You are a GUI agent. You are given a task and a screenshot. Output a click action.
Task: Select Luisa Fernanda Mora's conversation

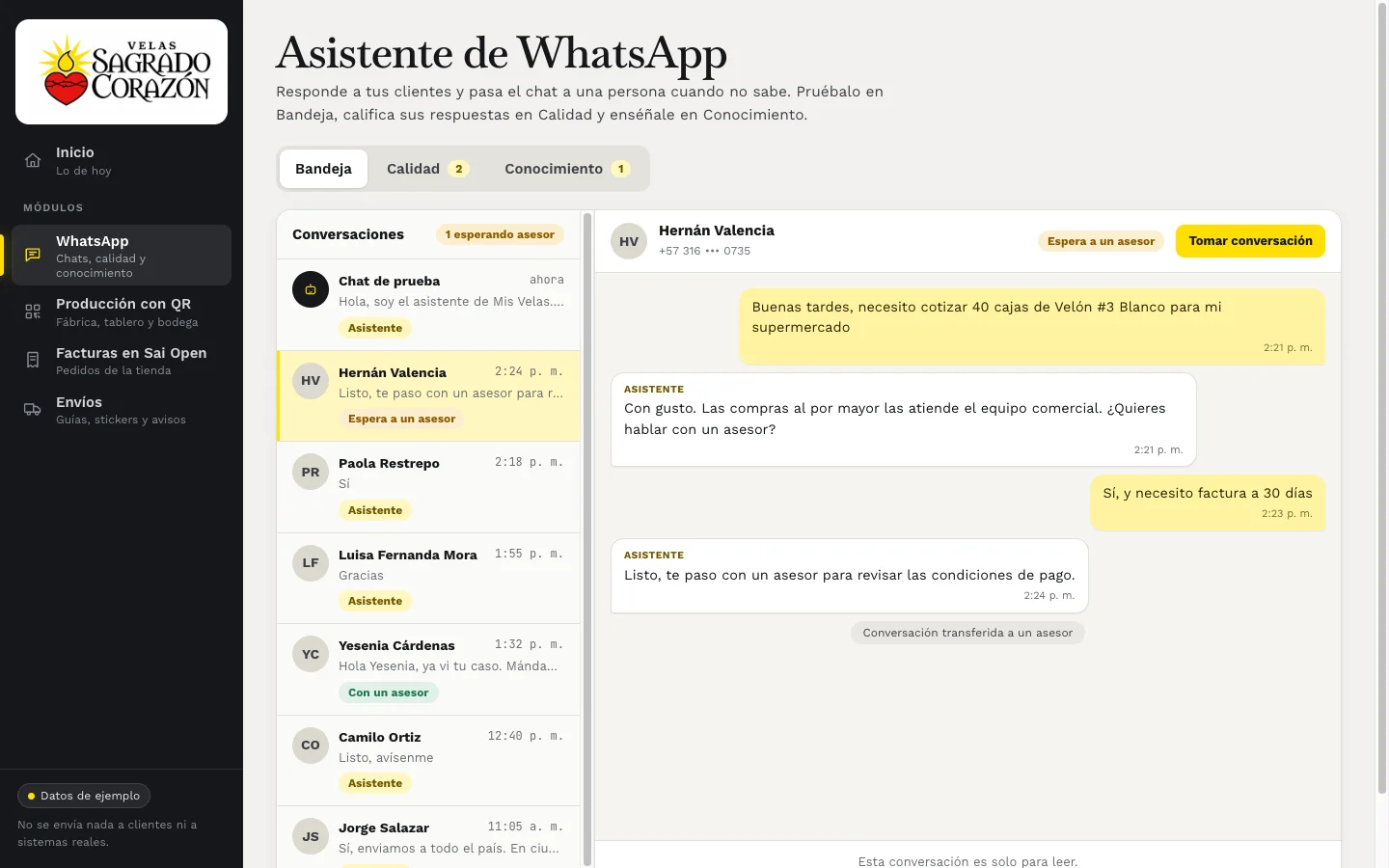[428, 578]
